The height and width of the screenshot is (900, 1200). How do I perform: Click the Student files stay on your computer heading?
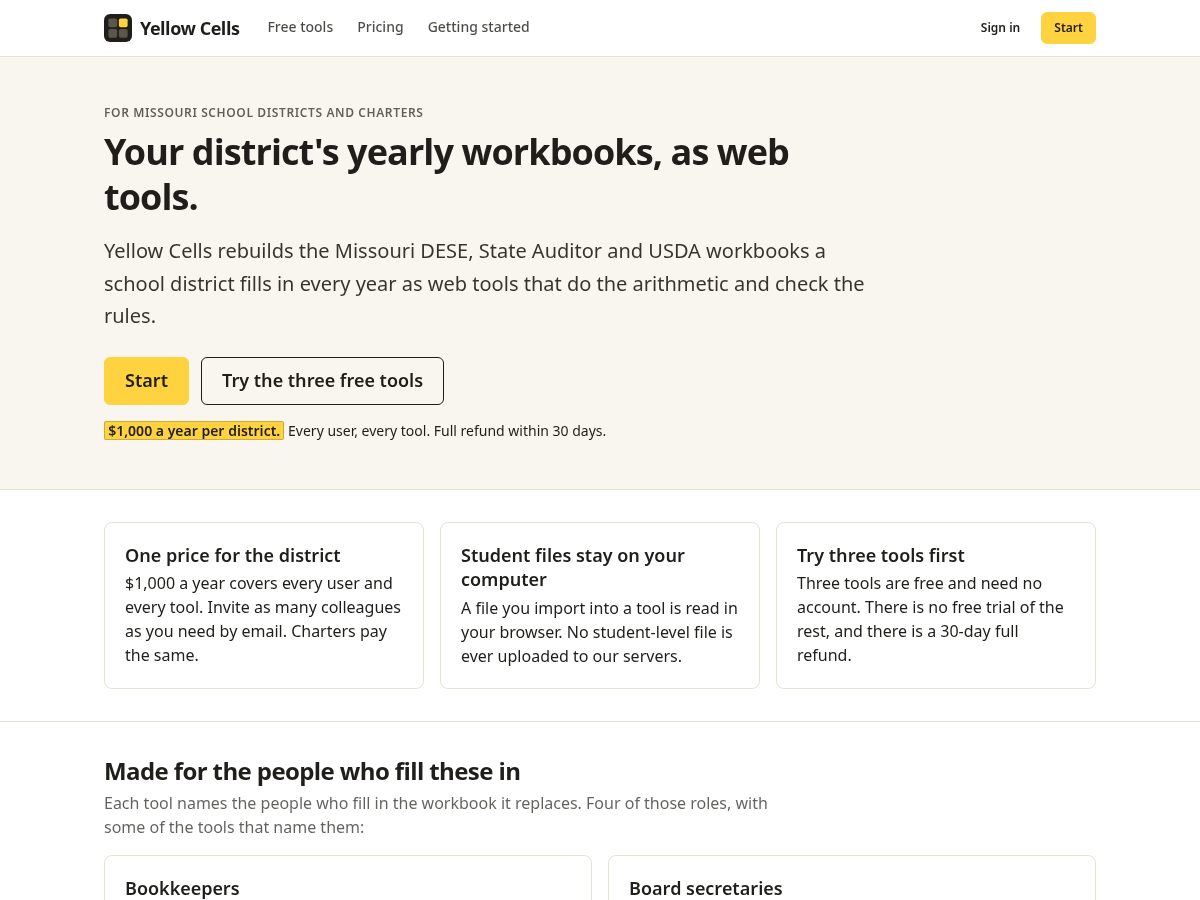pos(573,567)
